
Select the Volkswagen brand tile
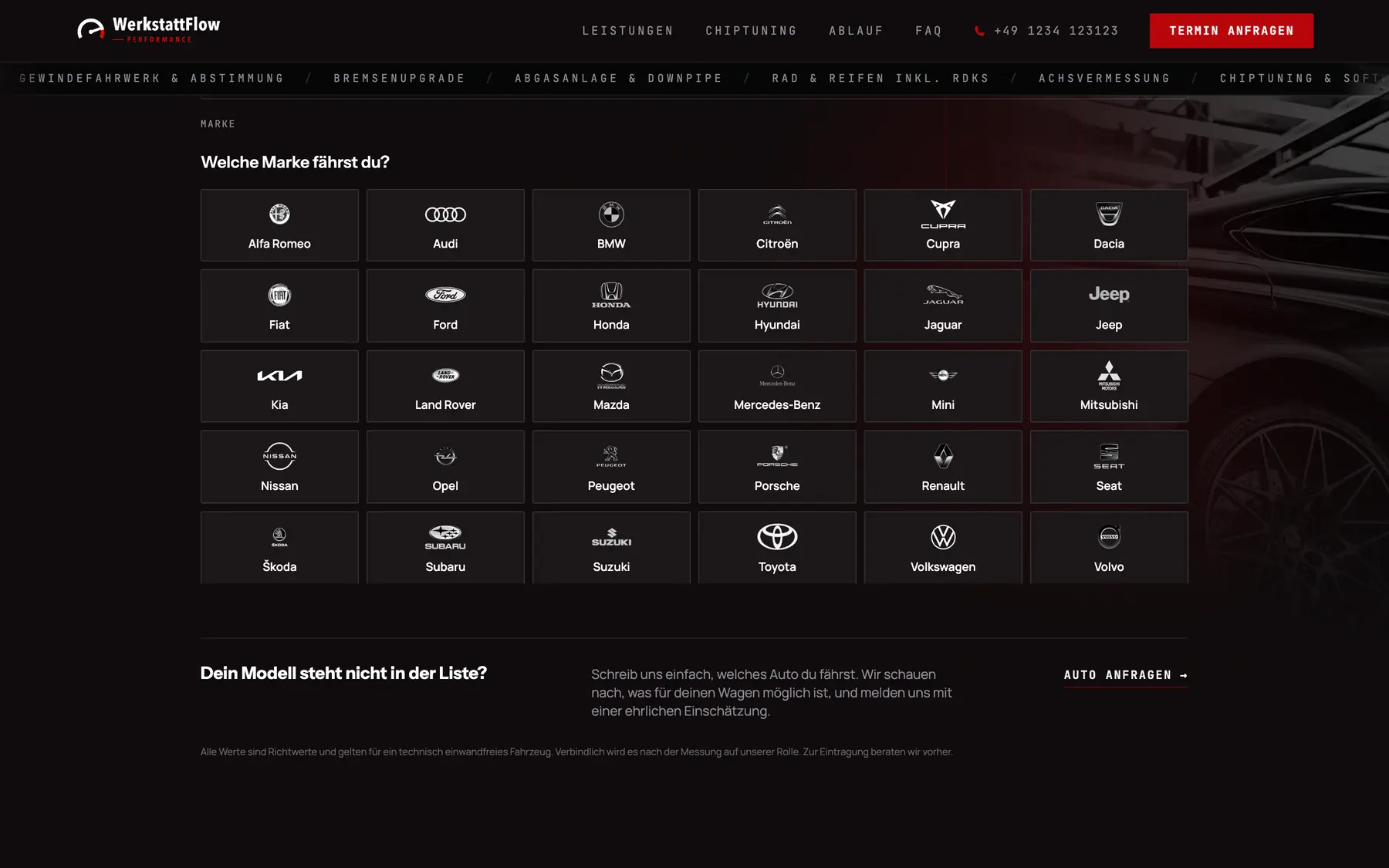point(943,547)
